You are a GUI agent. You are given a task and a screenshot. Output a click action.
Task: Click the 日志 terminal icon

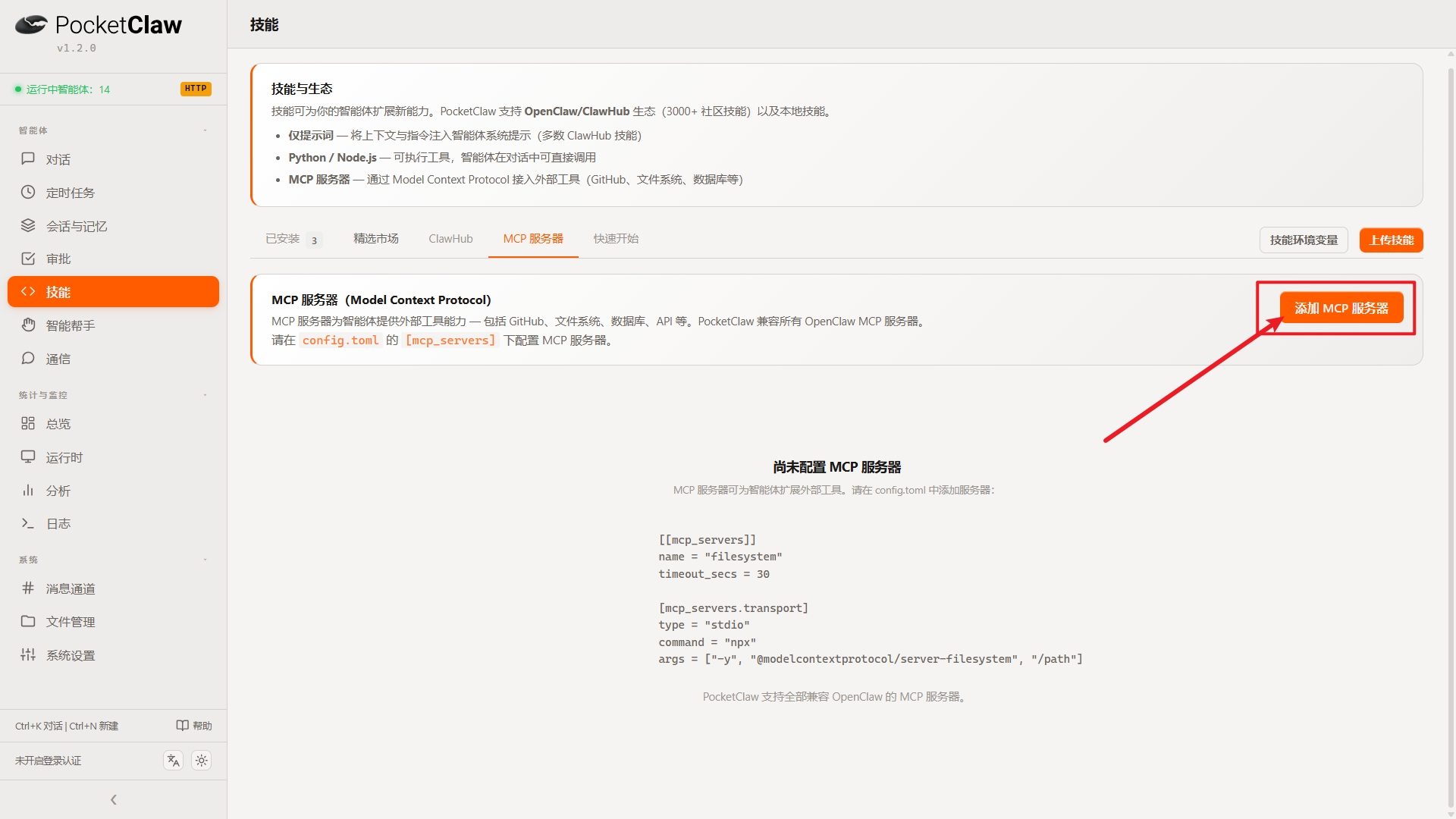click(28, 523)
